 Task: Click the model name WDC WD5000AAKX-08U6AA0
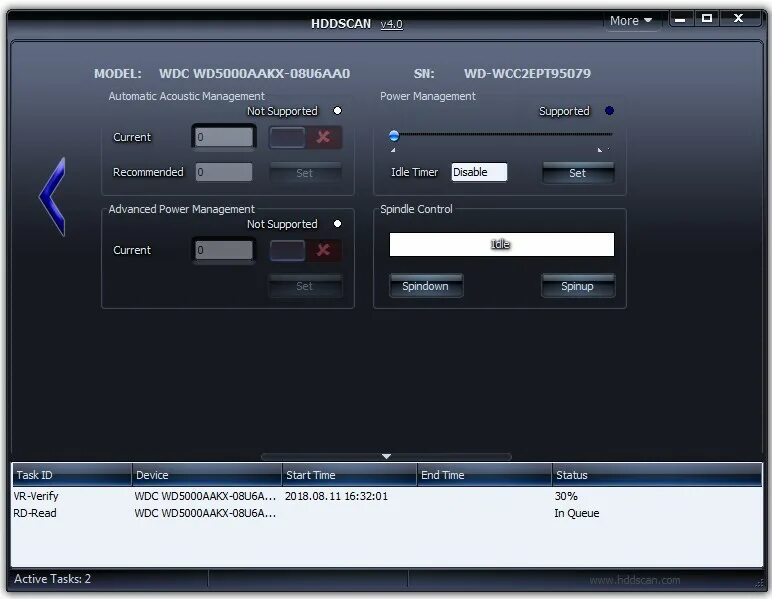pos(255,74)
